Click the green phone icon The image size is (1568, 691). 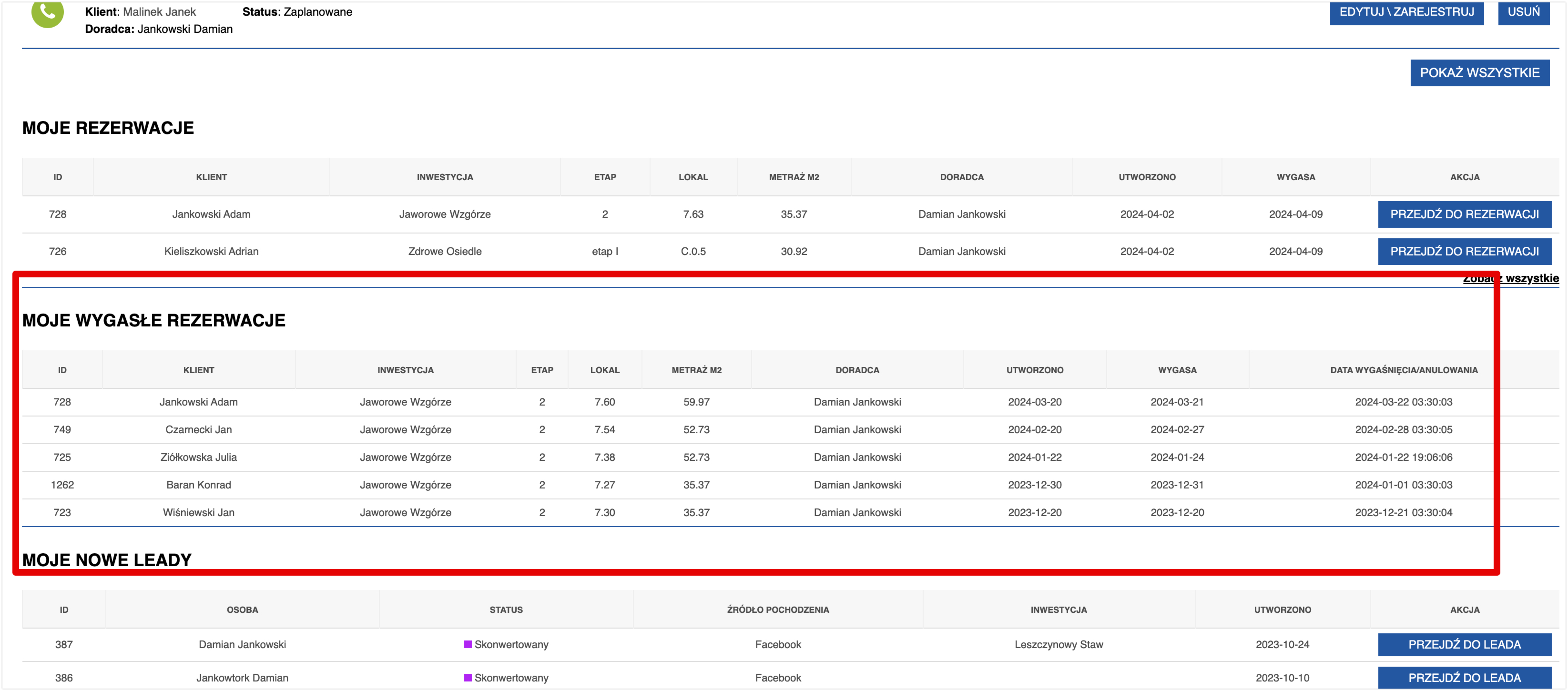click(x=48, y=12)
